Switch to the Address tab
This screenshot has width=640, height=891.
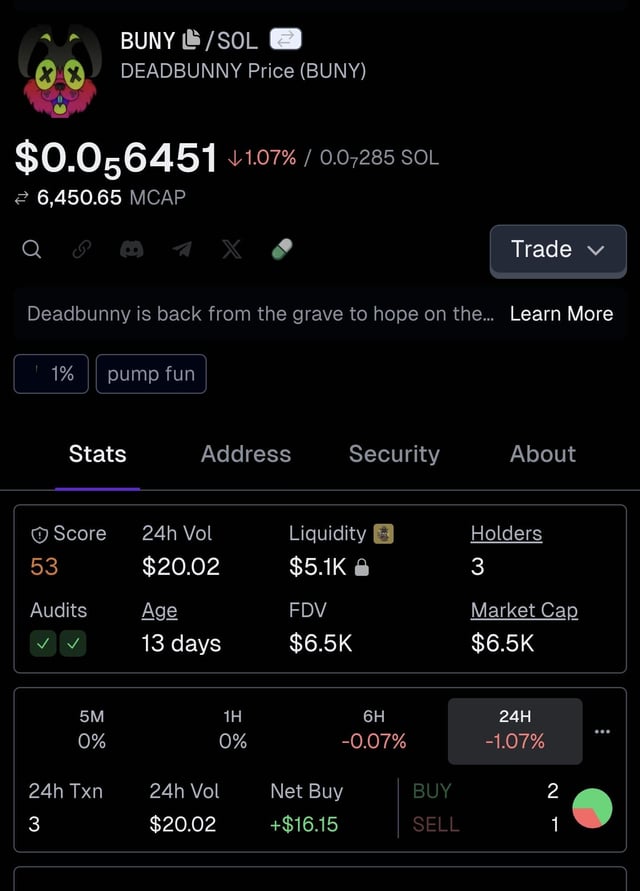246,454
